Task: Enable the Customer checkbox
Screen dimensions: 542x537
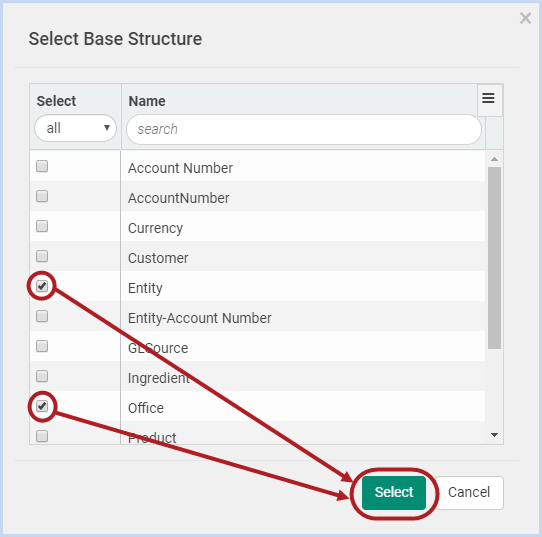Action: coord(42,256)
